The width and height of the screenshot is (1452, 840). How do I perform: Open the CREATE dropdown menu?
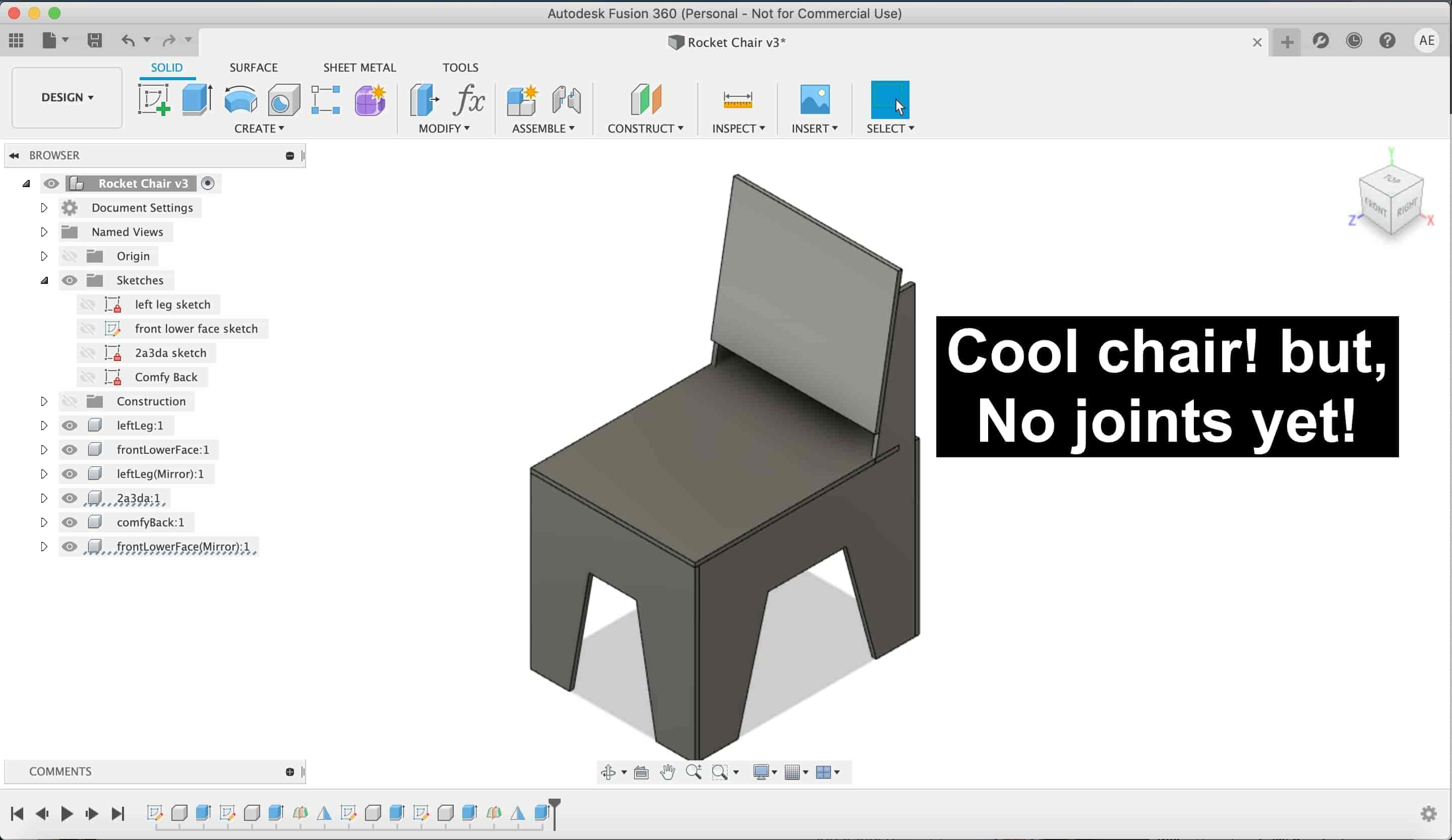pyautogui.click(x=259, y=129)
